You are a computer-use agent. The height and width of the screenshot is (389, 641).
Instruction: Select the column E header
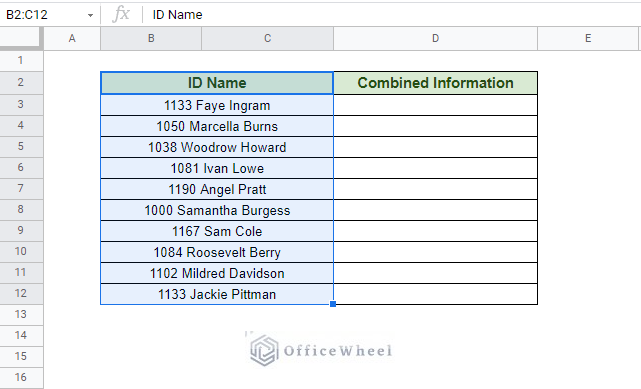click(x=588, y=38)
